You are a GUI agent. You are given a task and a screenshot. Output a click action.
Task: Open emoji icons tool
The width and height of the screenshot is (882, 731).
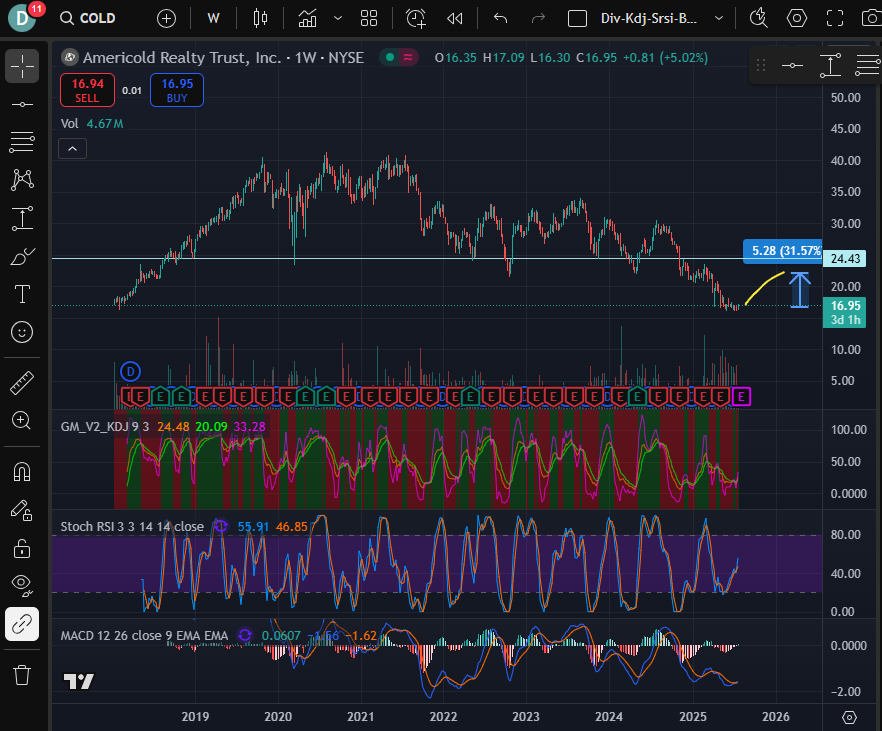(22, 332)
